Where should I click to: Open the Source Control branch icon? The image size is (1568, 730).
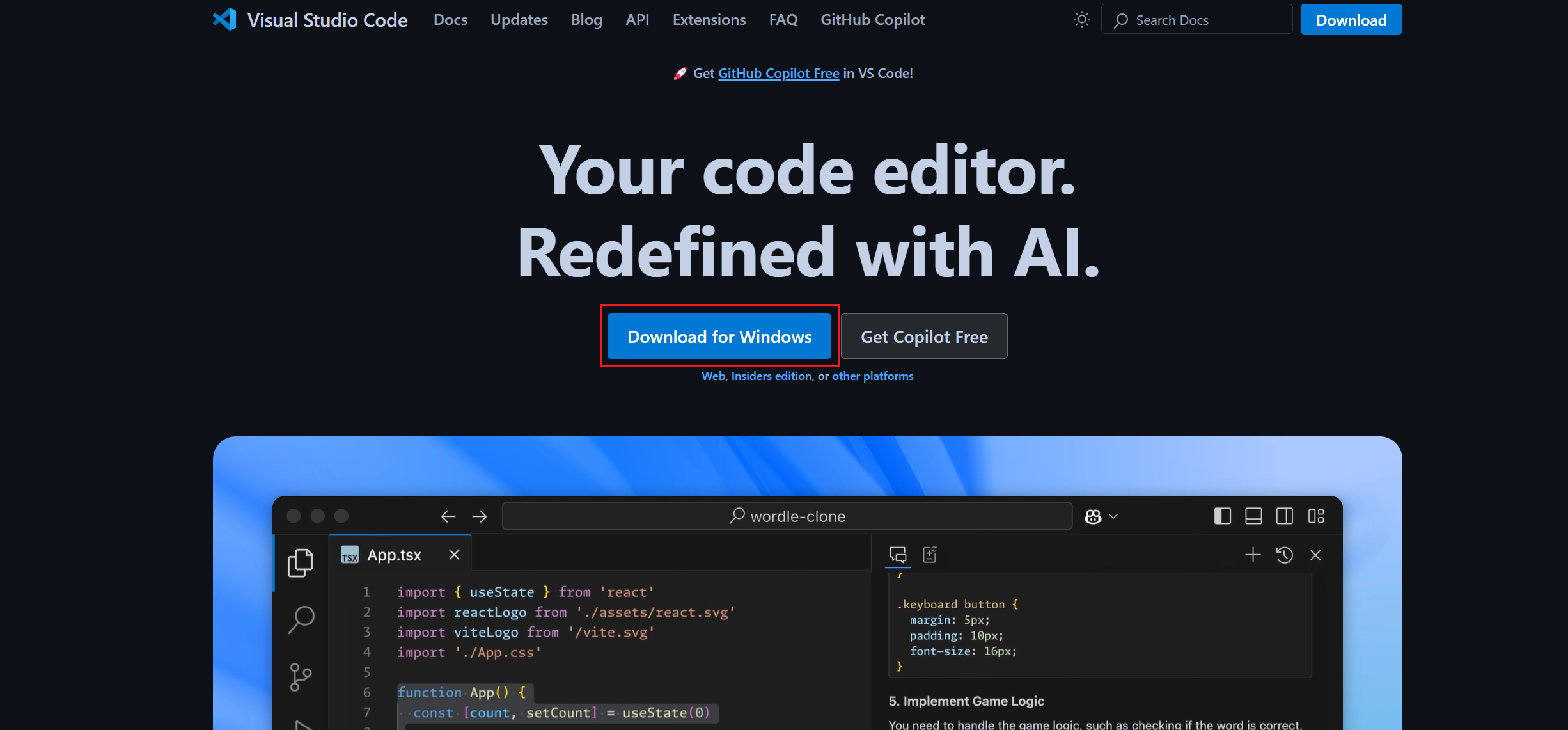click(300, 676)
